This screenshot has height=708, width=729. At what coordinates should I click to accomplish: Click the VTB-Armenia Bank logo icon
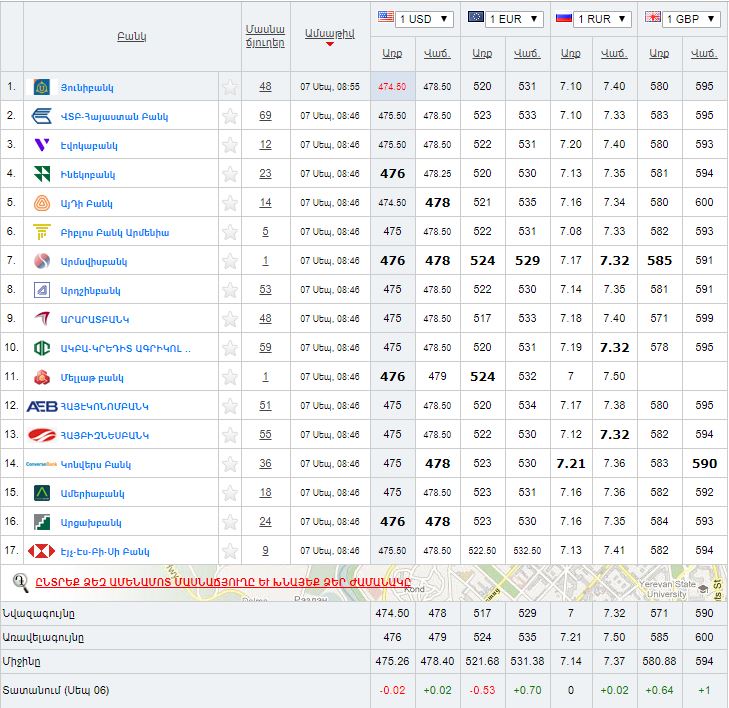[x=42, y=116]
